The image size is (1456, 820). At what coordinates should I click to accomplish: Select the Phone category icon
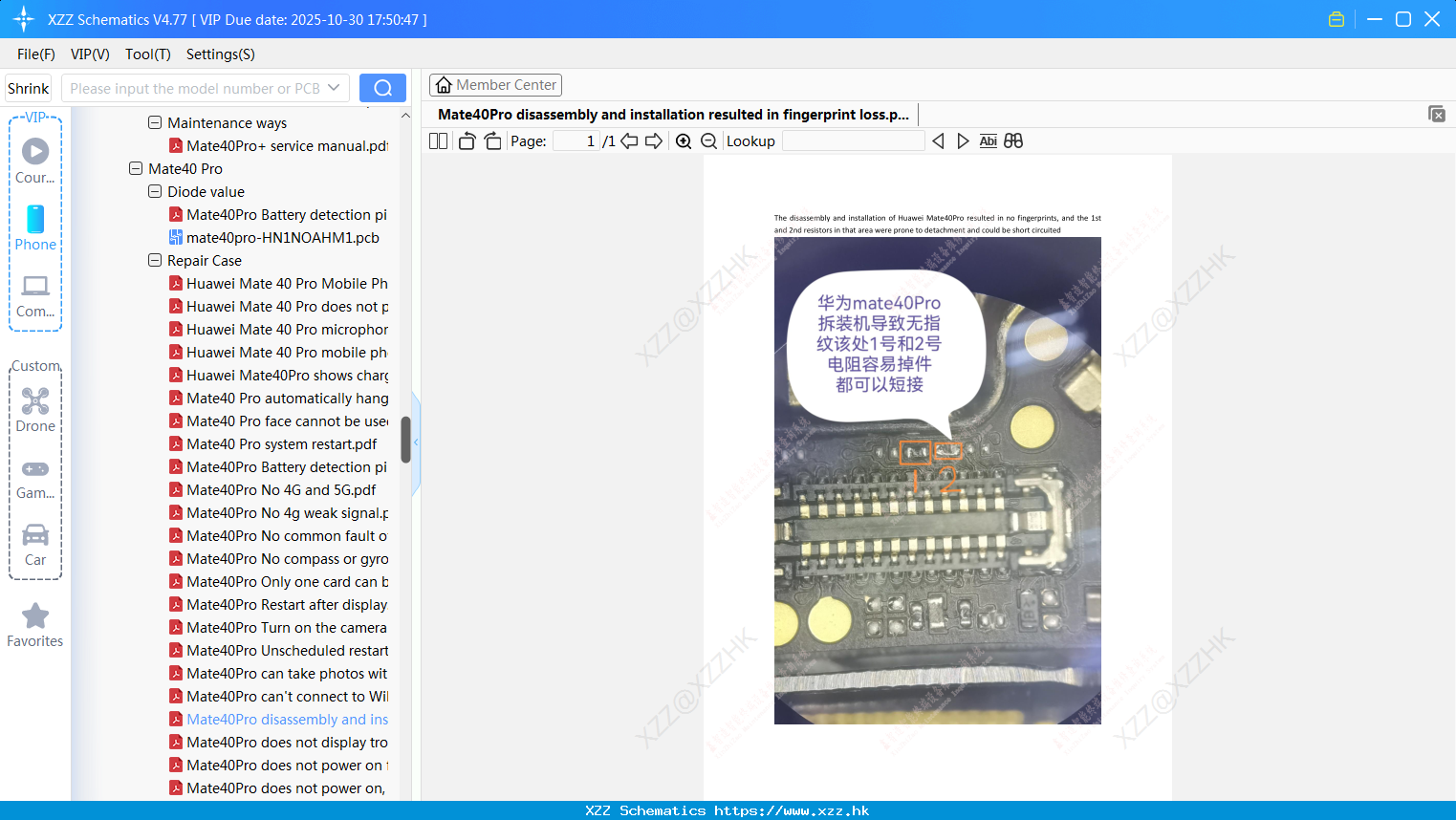tap(35, 228)
